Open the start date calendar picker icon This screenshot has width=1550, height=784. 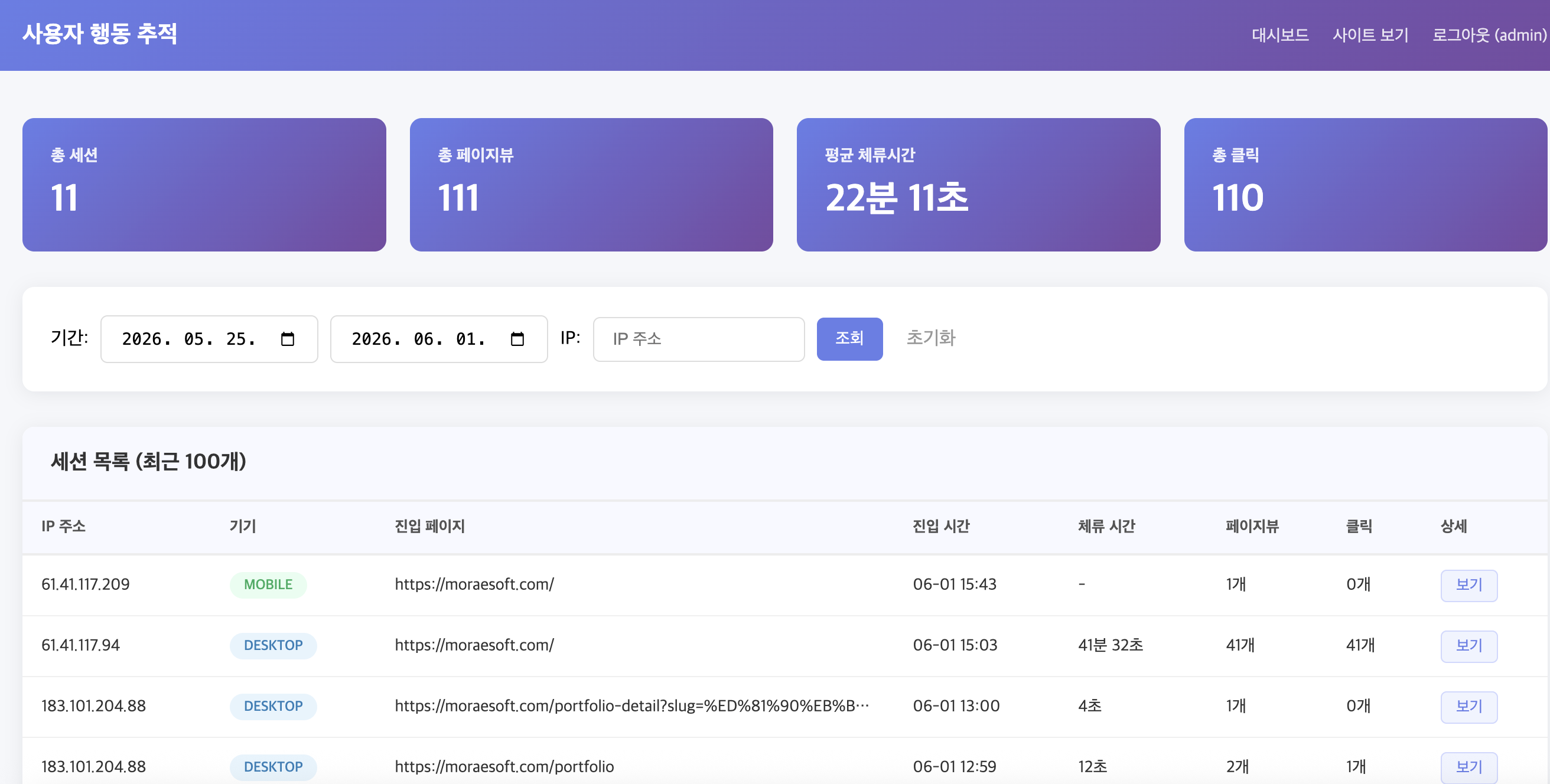point(288,339)
